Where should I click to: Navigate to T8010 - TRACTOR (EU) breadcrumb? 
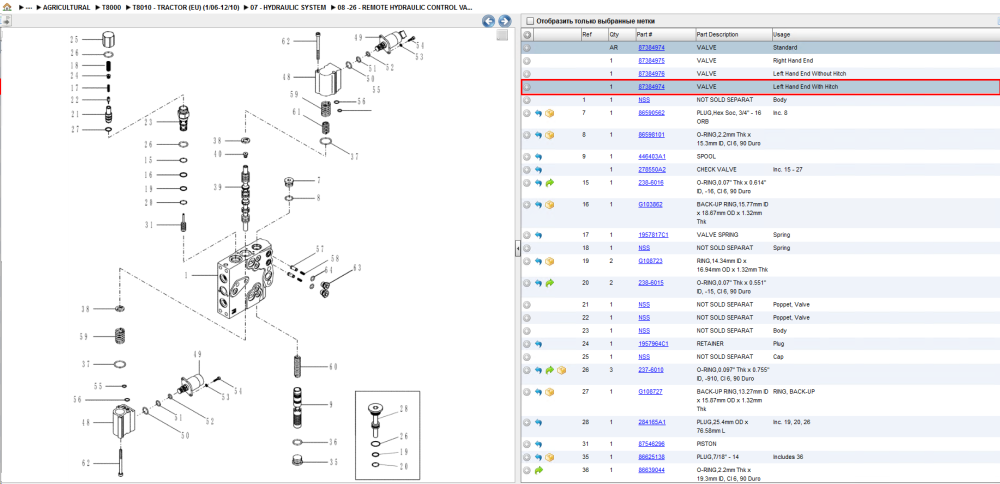tap(187, 8)
